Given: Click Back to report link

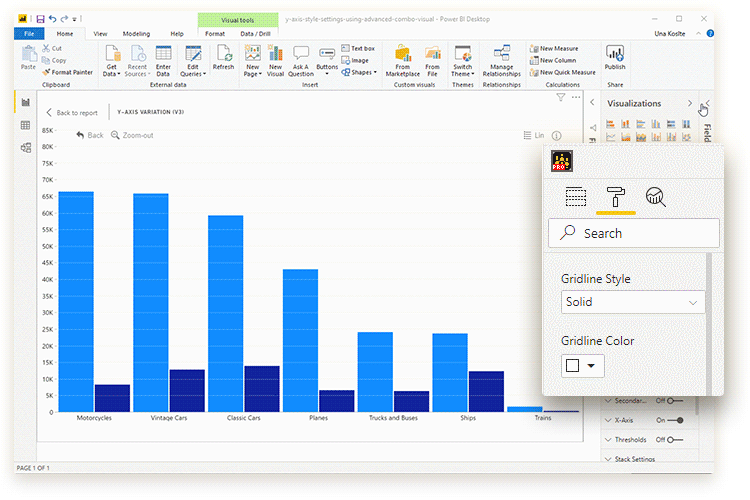Looking at the screenshot, I should (72, 112).
